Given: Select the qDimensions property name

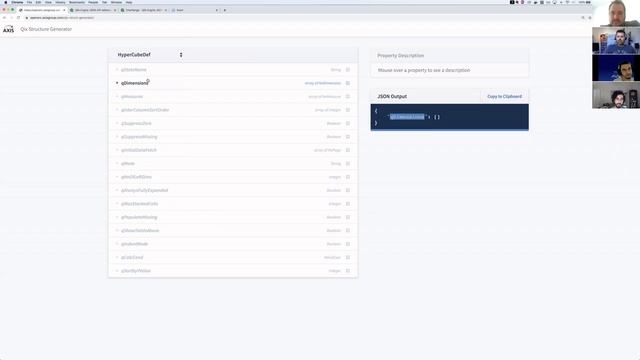Looking at the screenshot, I should click(x=135, y=83).
